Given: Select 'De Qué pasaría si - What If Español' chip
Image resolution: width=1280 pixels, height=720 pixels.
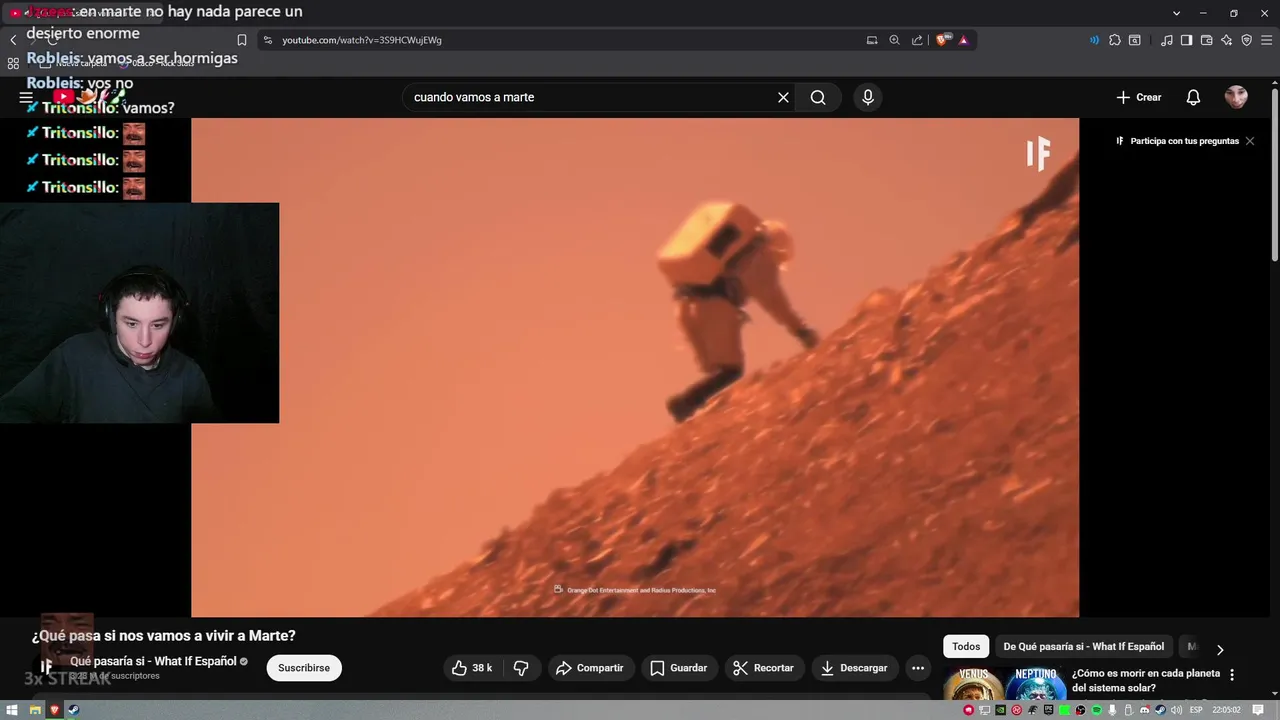Looking at the screenshot, I should pos(1083,646).
